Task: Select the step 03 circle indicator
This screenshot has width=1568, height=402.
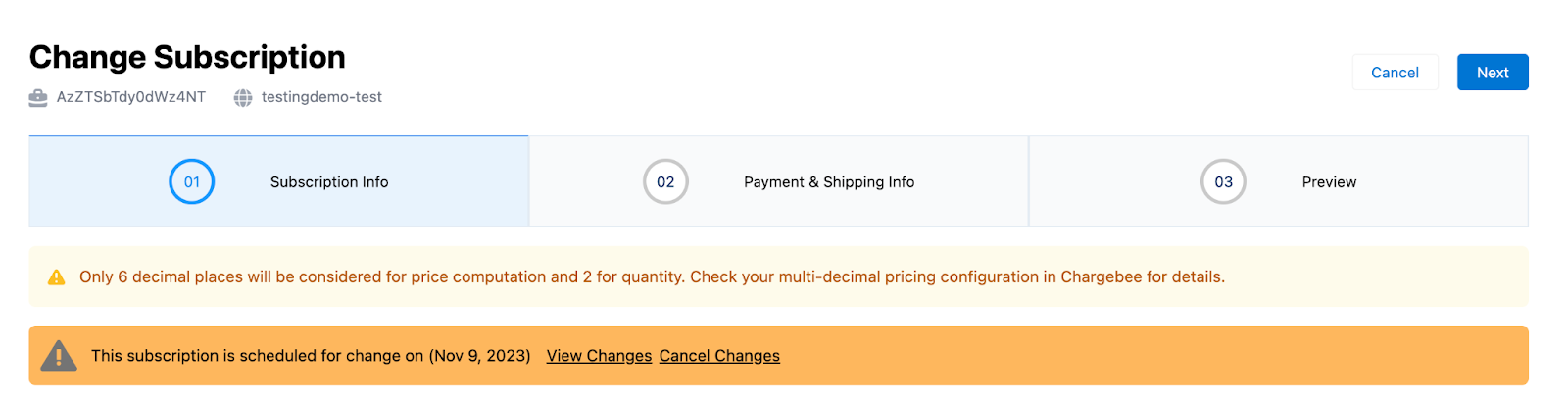Action: [1223, 181]
